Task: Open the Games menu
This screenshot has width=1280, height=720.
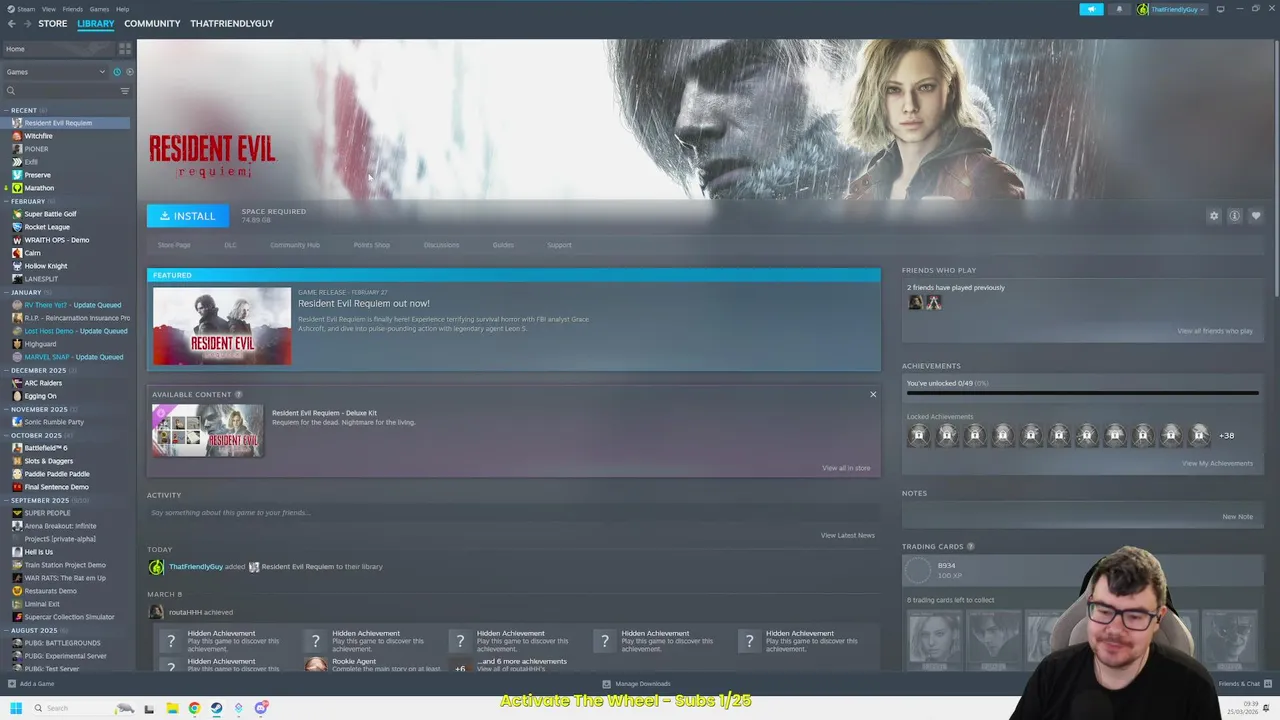Action: click(x=99, y=9)
